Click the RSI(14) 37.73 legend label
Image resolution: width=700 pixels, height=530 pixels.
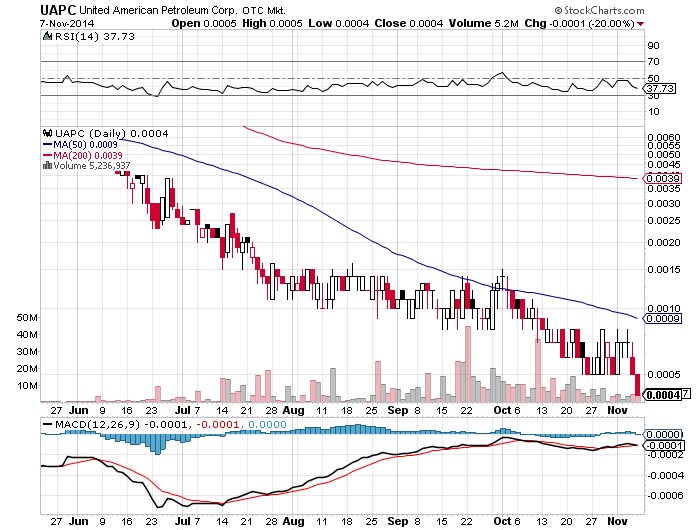point(95,36)
